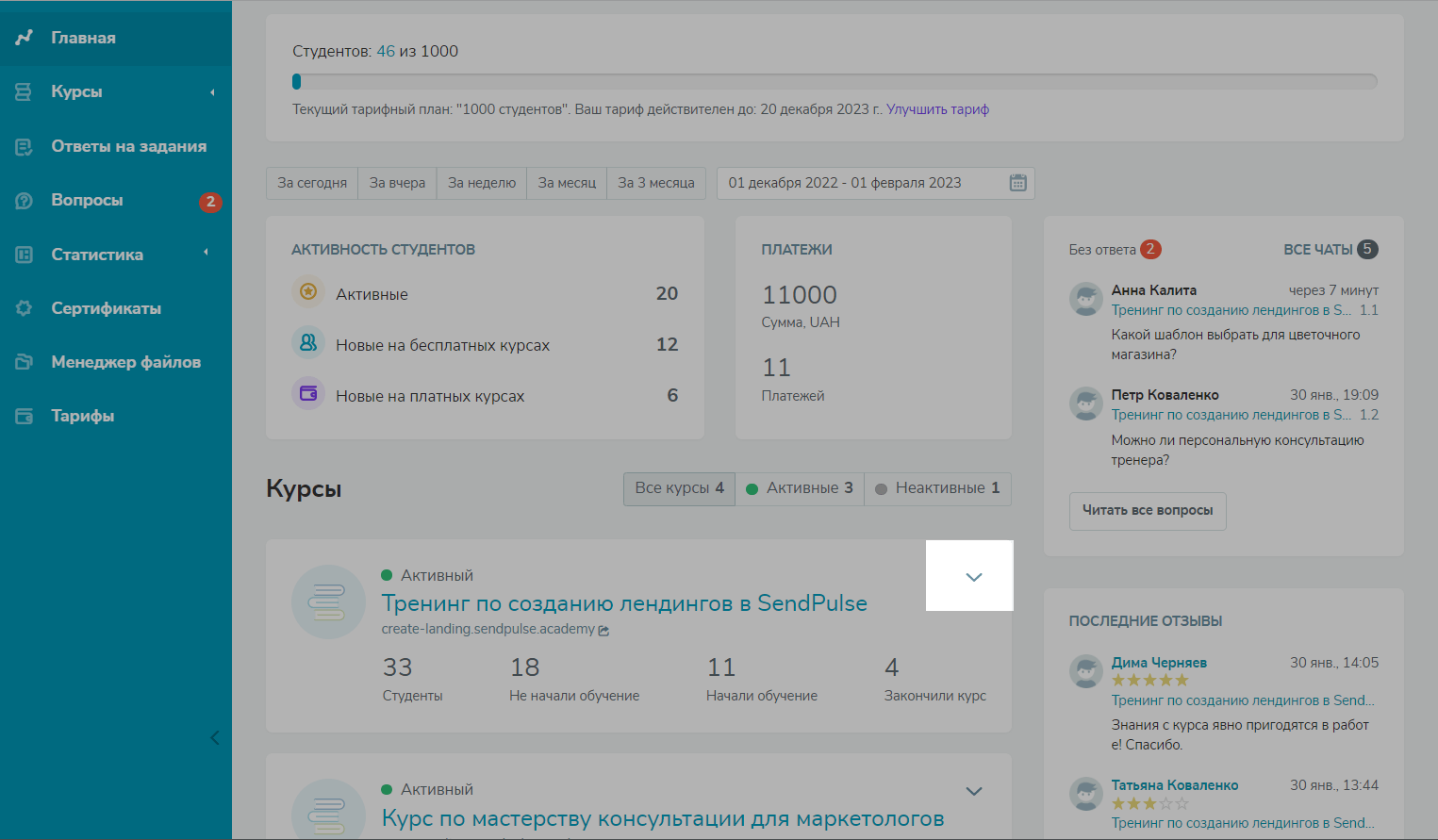Click Анна Калита chat avatar
This screenshot has width=1438, height=840.
click(x=1086, y=299)
